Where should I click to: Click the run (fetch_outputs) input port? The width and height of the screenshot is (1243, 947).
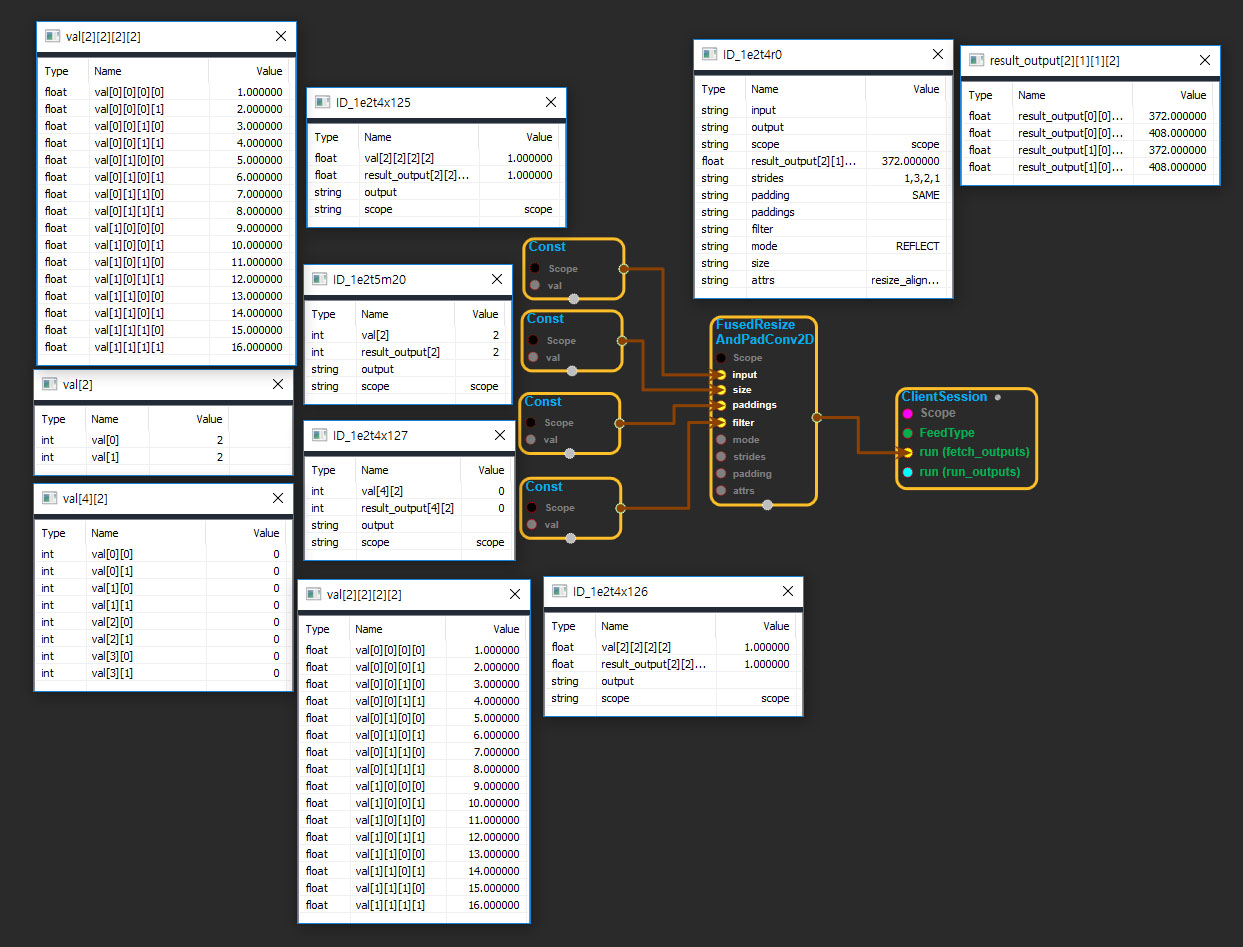point(907,452)
